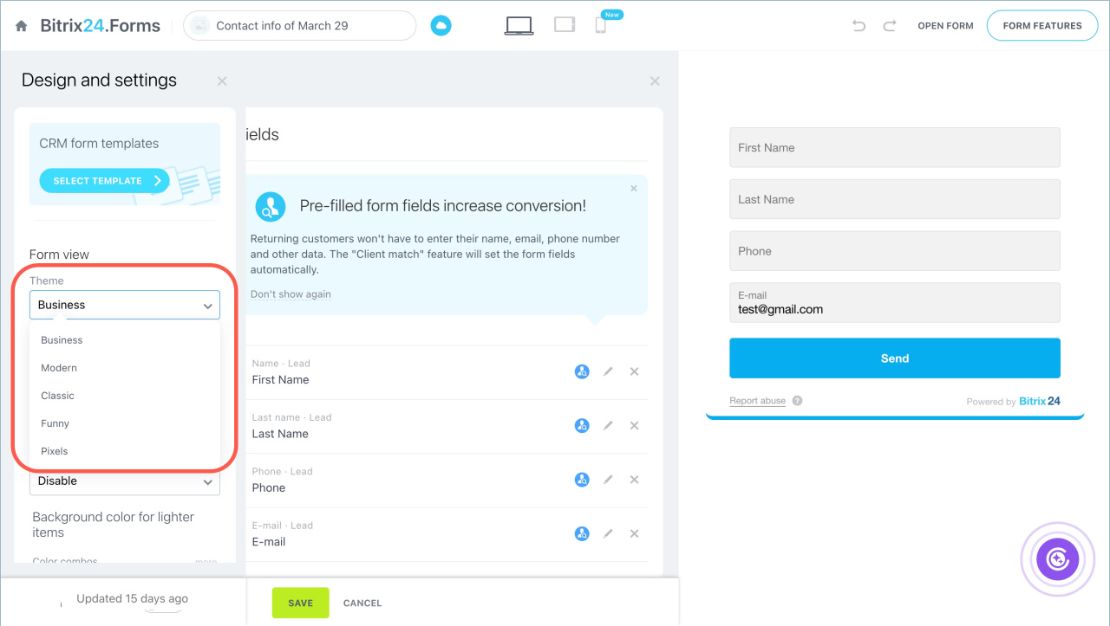
Task: Open the Disable dropdown
Action: (125, 482)
